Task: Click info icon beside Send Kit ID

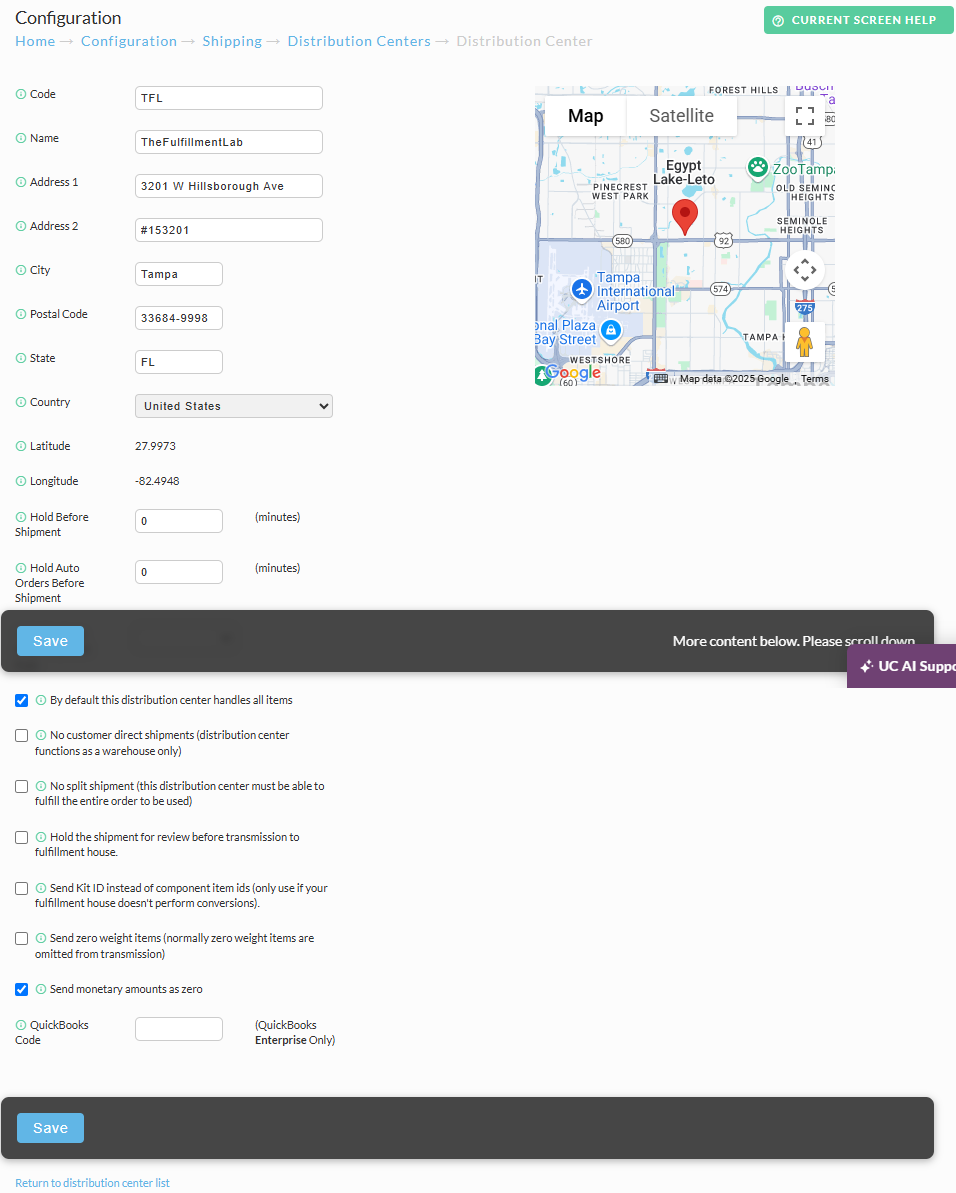Action: [x=41, y=889]
